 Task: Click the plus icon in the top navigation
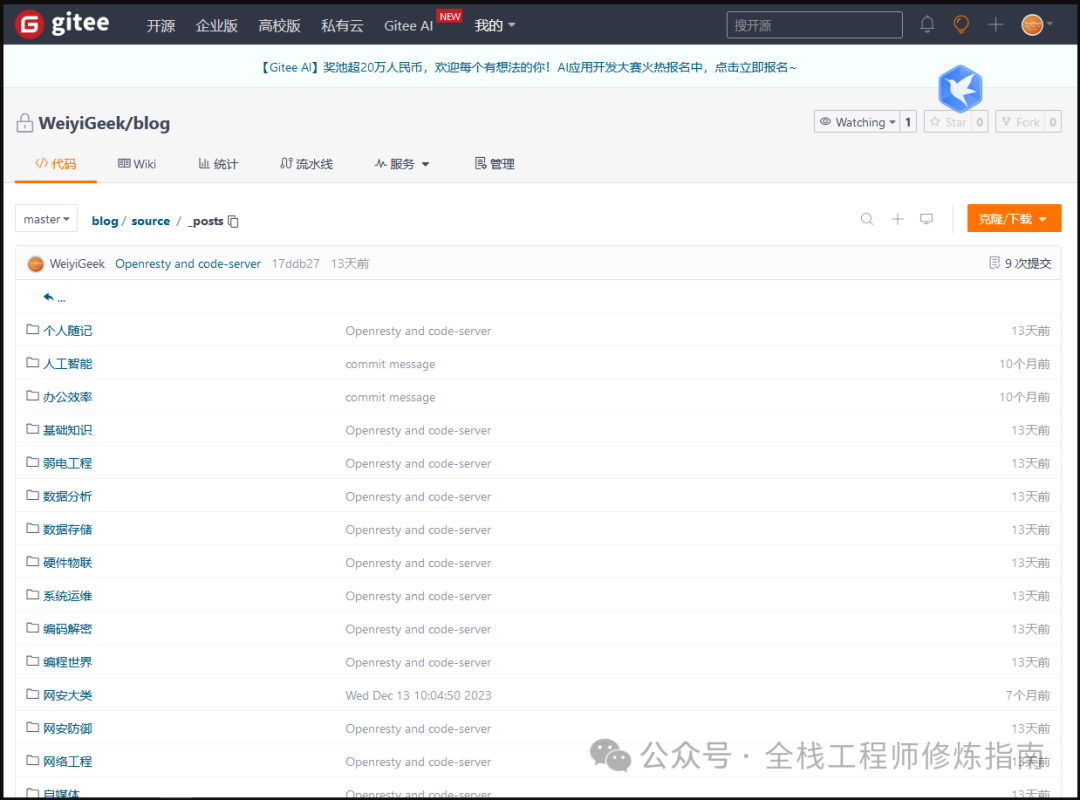995,25
